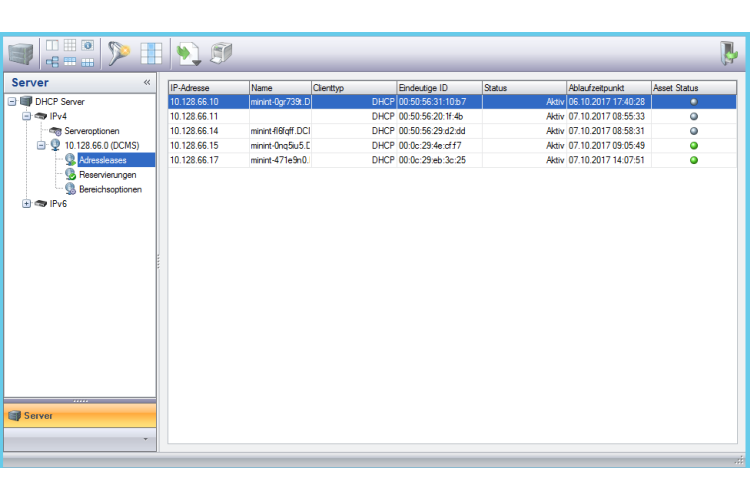The height and width of the screenshot is (500, 750).
Task: Open the navigation pane options dropdown arrow
Action: pos(146,439)
